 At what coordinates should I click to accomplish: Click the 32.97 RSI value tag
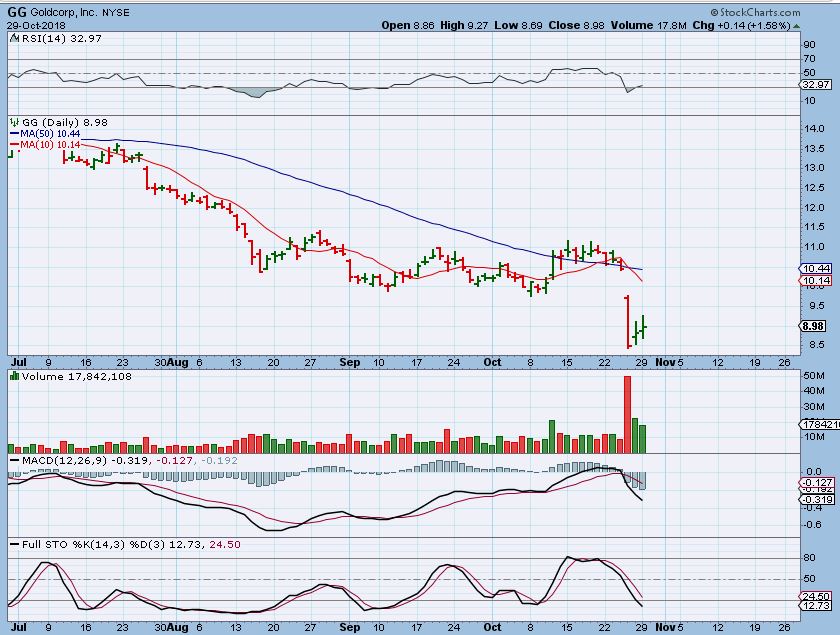click(815, 85)
